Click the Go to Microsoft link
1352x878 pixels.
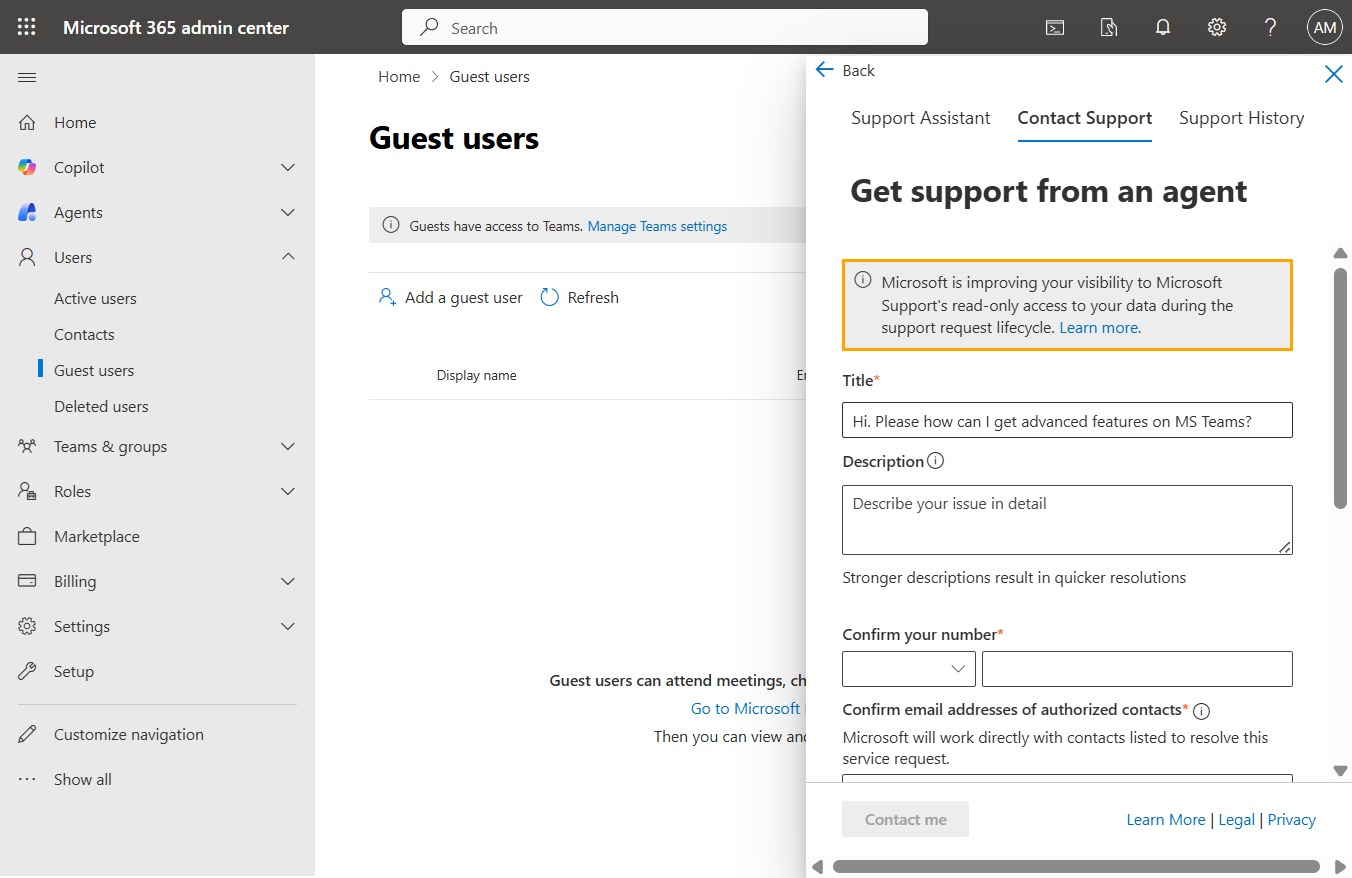point(746,708)
